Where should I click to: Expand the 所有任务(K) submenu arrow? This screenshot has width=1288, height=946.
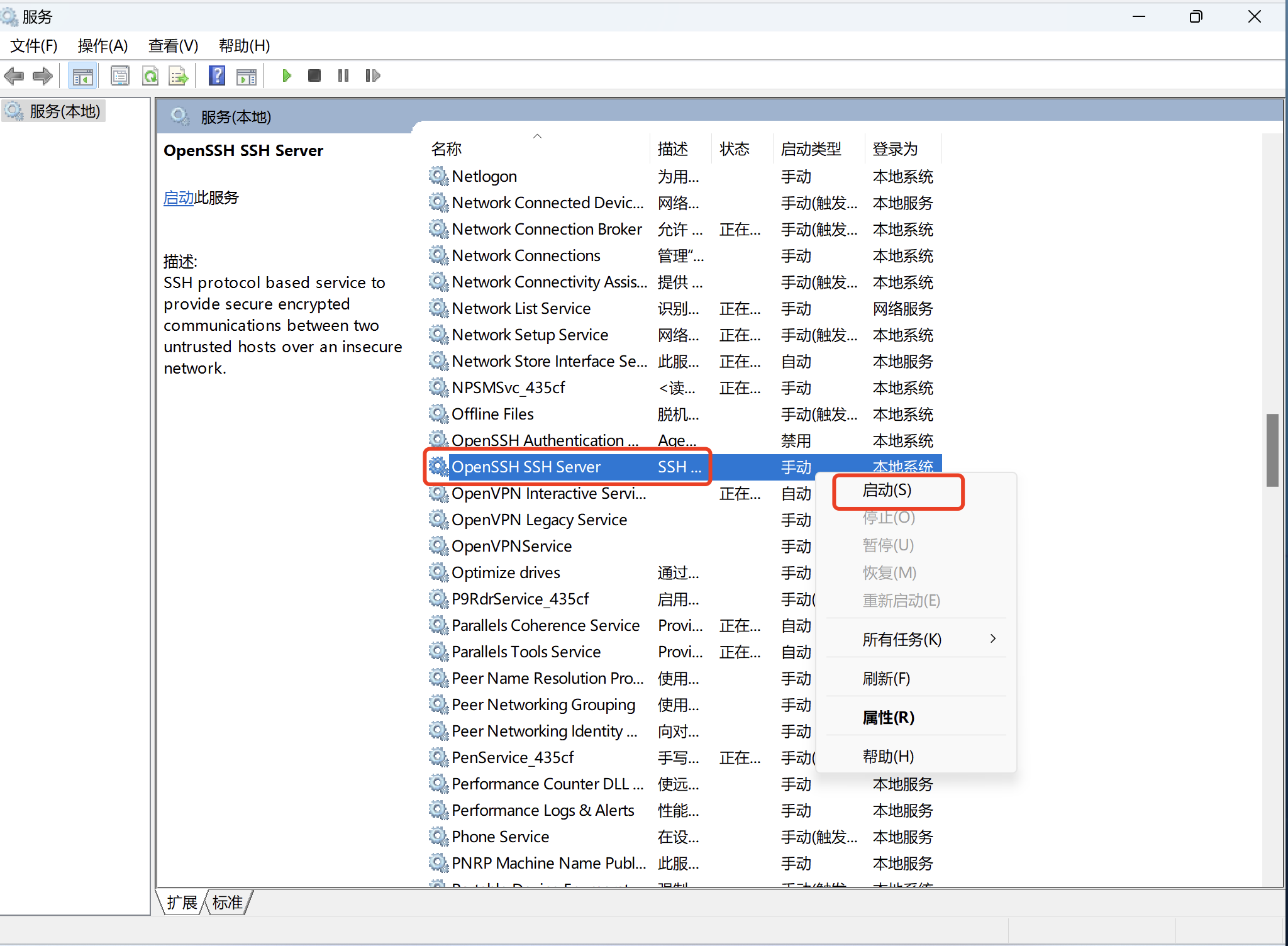click(993, 639)
